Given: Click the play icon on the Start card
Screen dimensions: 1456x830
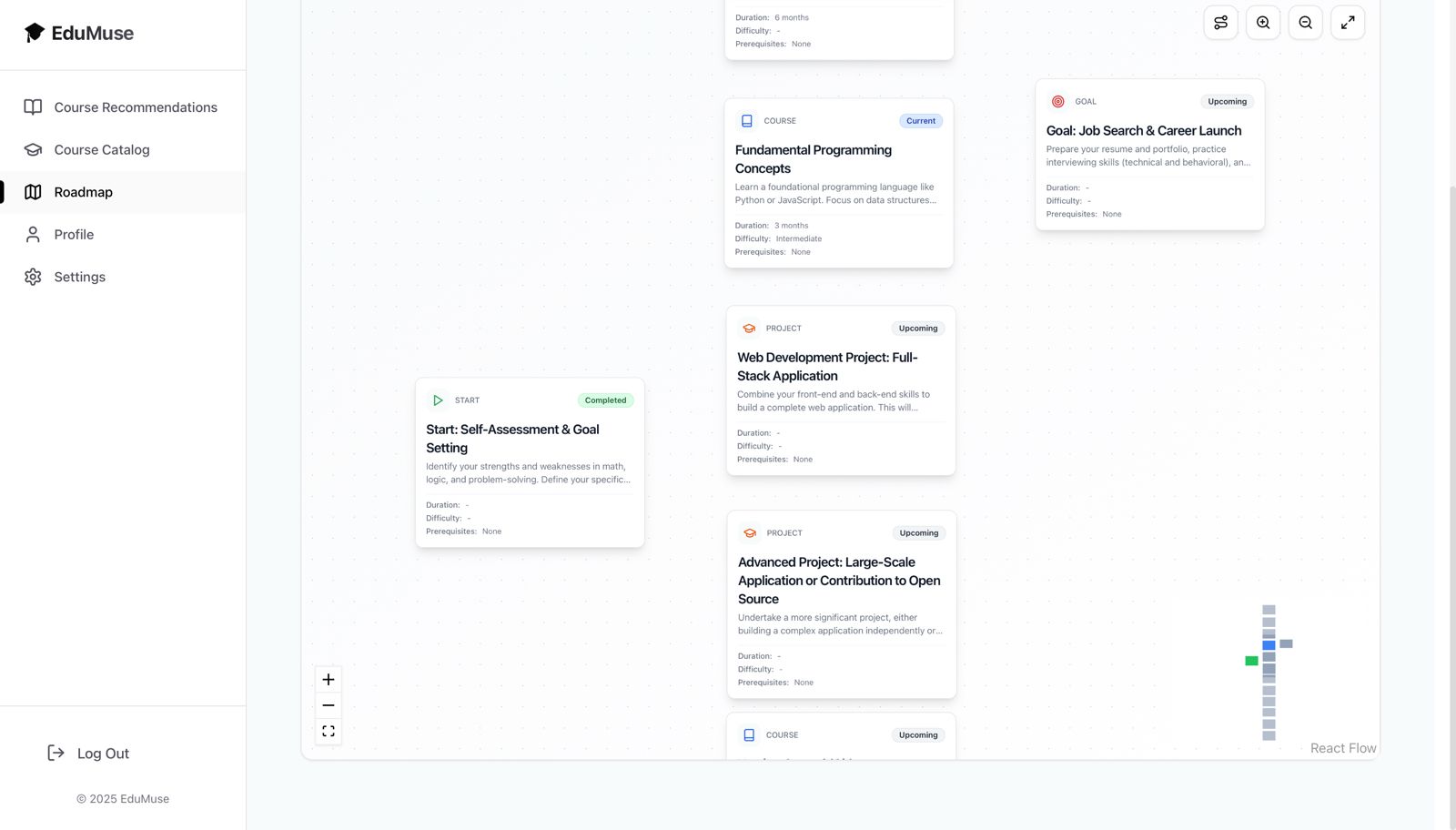Looking at the screenshot, I should tap(438, 400).
